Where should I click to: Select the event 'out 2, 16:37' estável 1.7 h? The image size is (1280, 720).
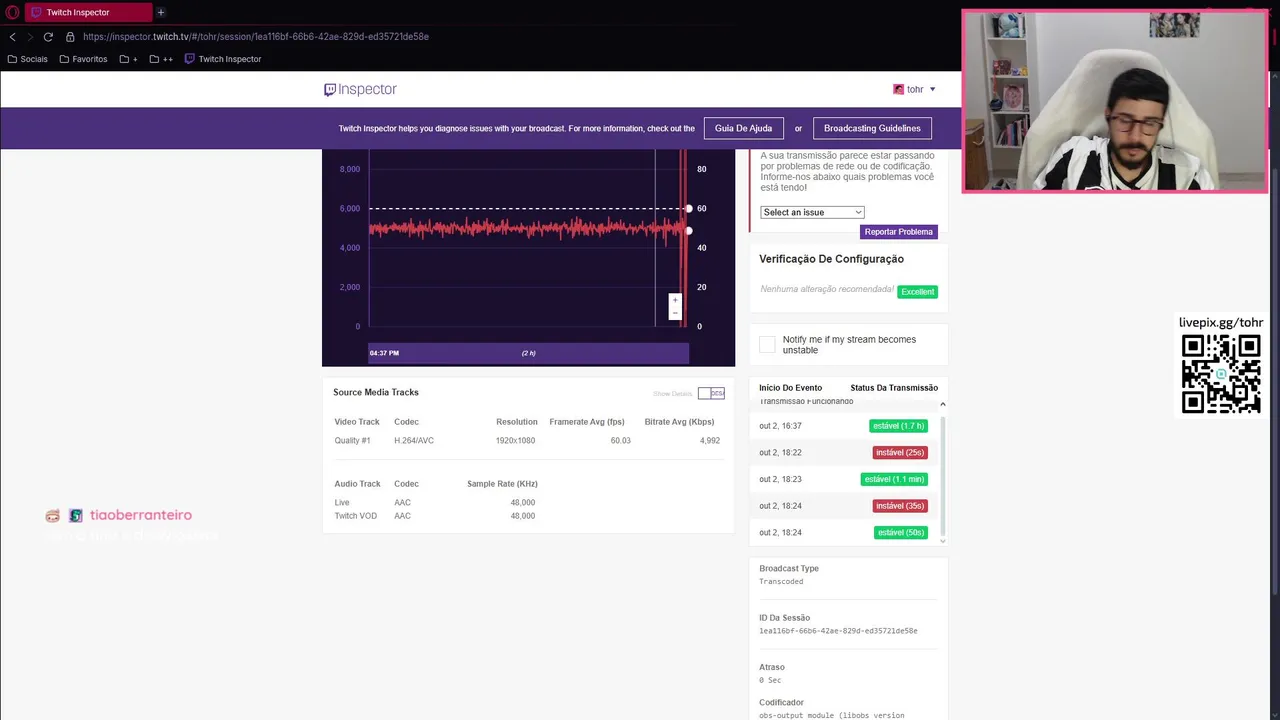(x=843, y=426)
